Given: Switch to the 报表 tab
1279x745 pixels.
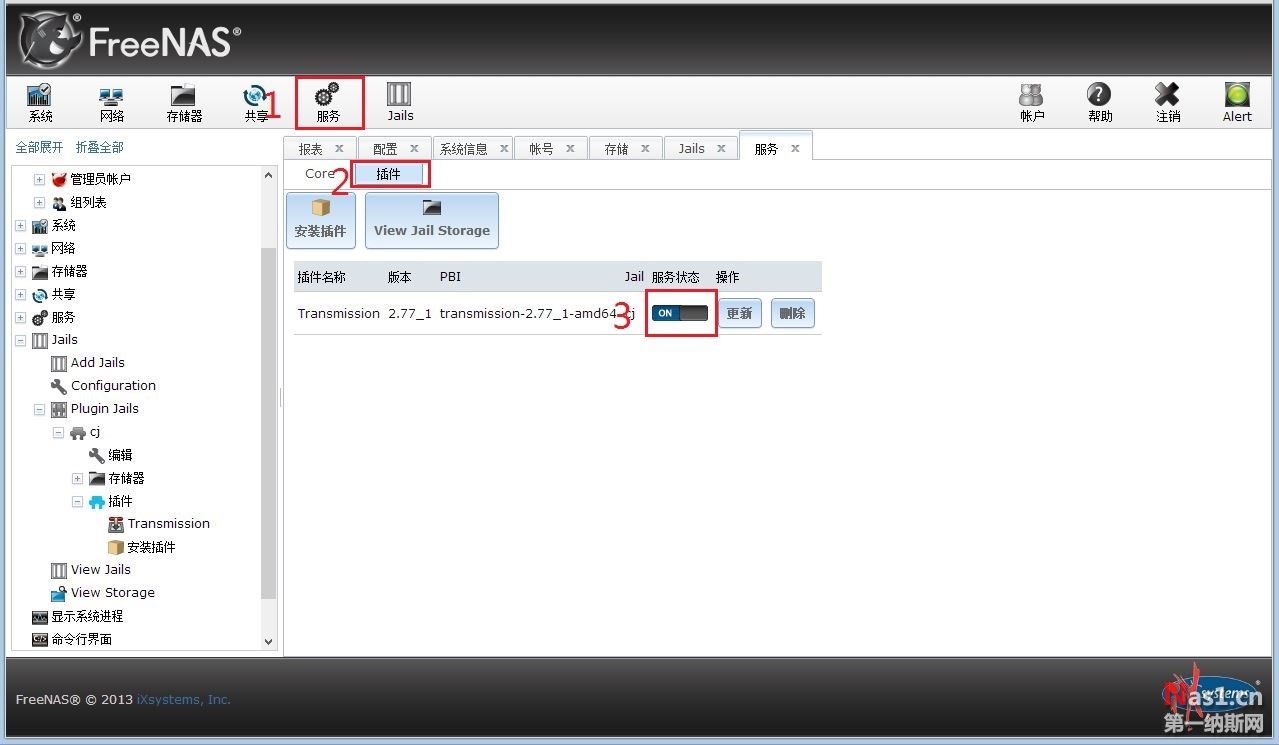Looking at the screenshot, I should coord(310,149).
